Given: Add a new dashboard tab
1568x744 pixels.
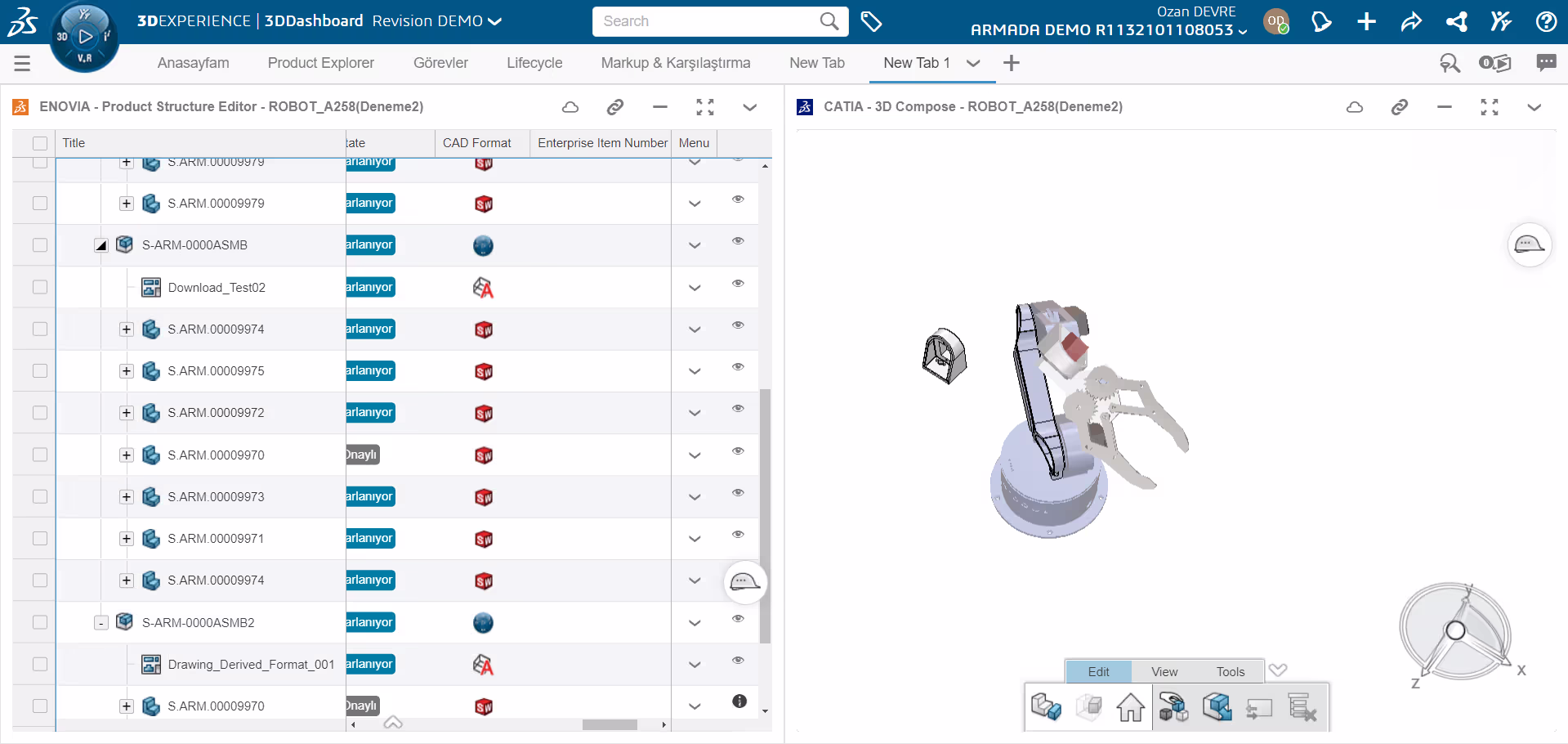Looking at the screenshot, I should [1012, 63].
